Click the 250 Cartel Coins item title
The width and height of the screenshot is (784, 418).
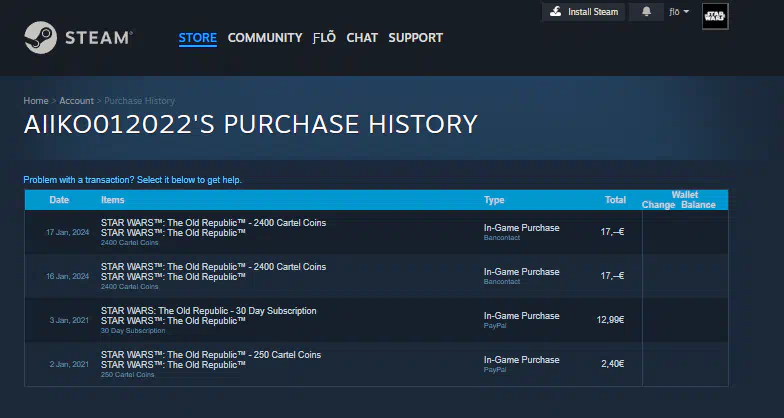tap(211, 355)
